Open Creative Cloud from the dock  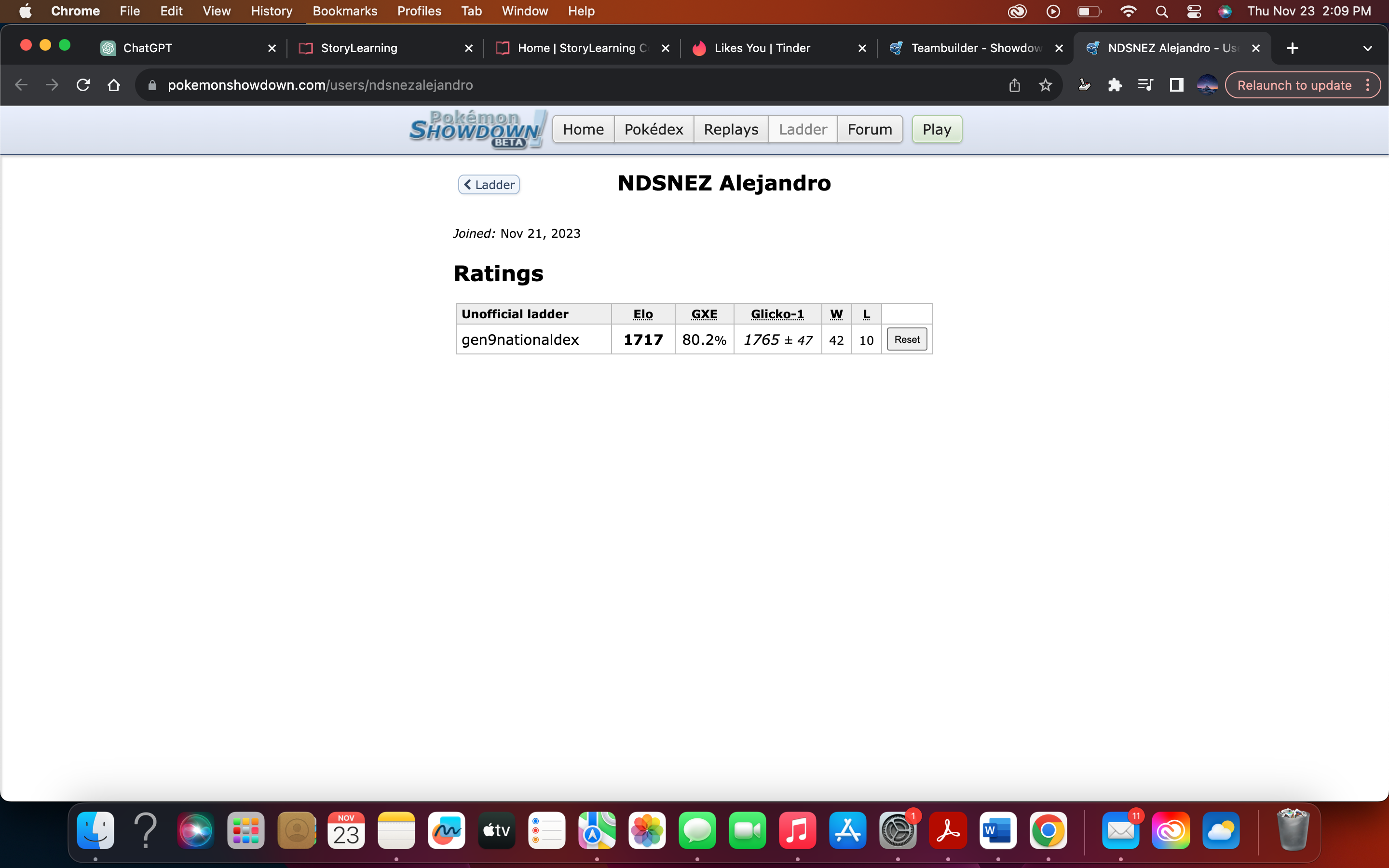pyautogui.click(x=1171, y=830)
